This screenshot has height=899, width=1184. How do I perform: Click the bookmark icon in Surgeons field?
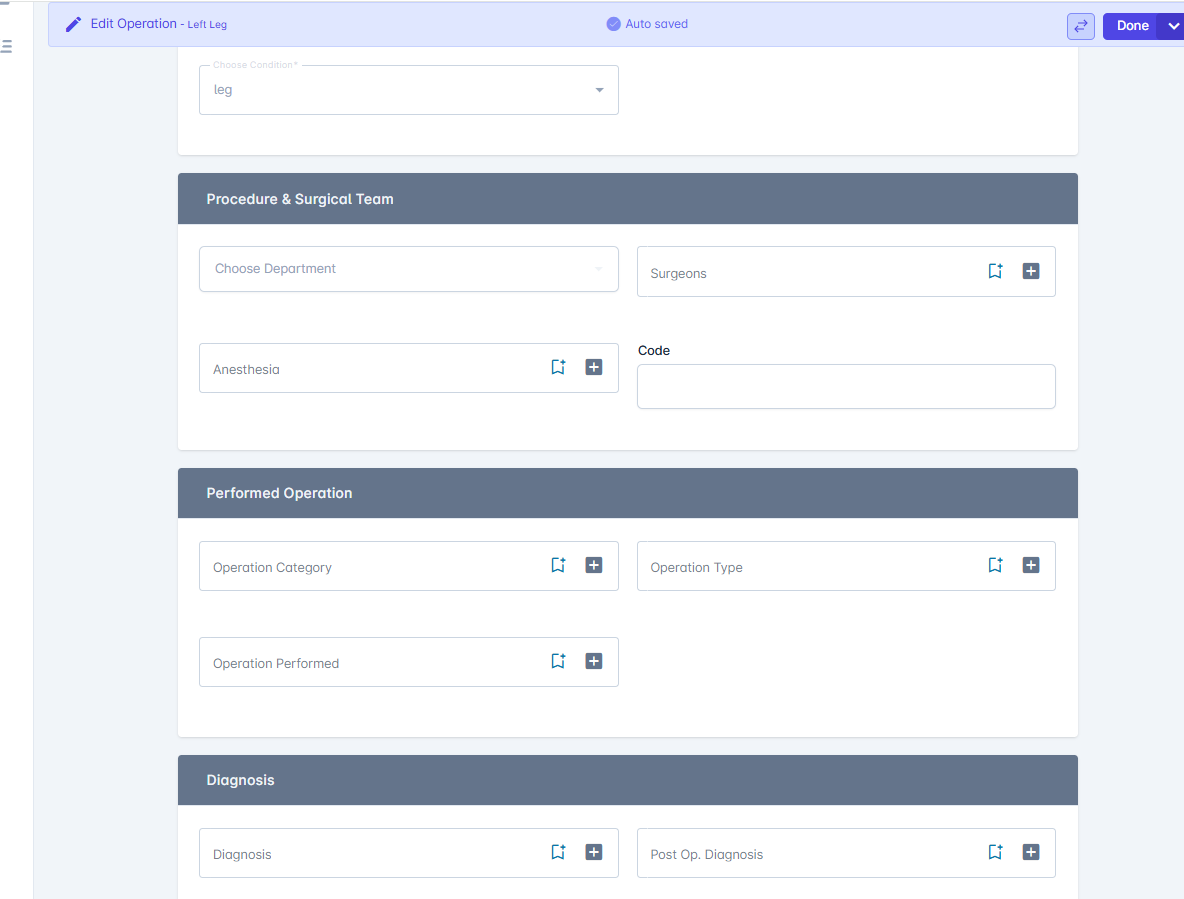pyautogui.click(x=995, y=271)
